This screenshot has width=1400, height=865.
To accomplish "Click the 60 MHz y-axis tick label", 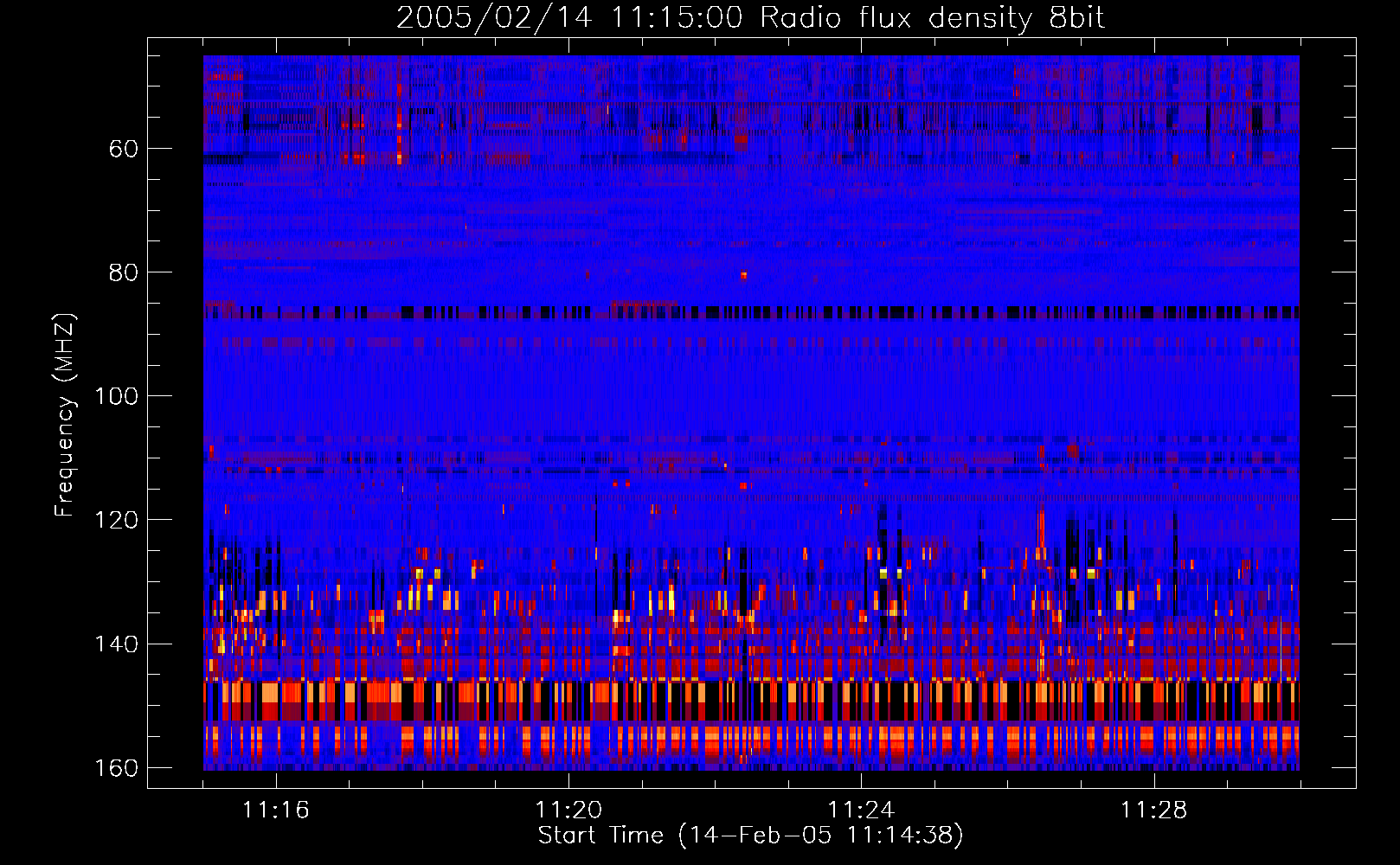I will (x=123, y=149).
